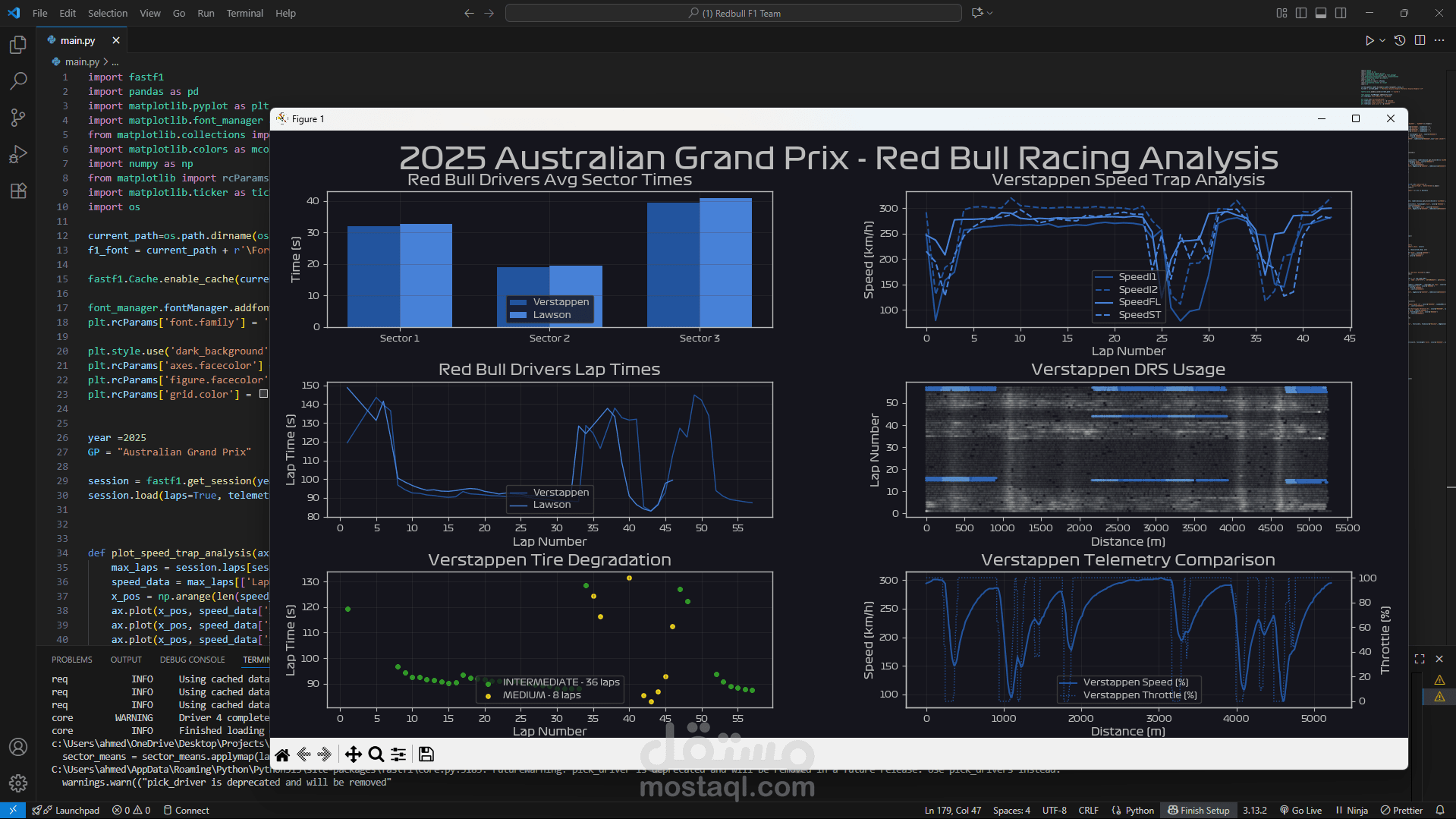Save the figure with disk icon
The image size is (1456, 819).
[426, 754]
